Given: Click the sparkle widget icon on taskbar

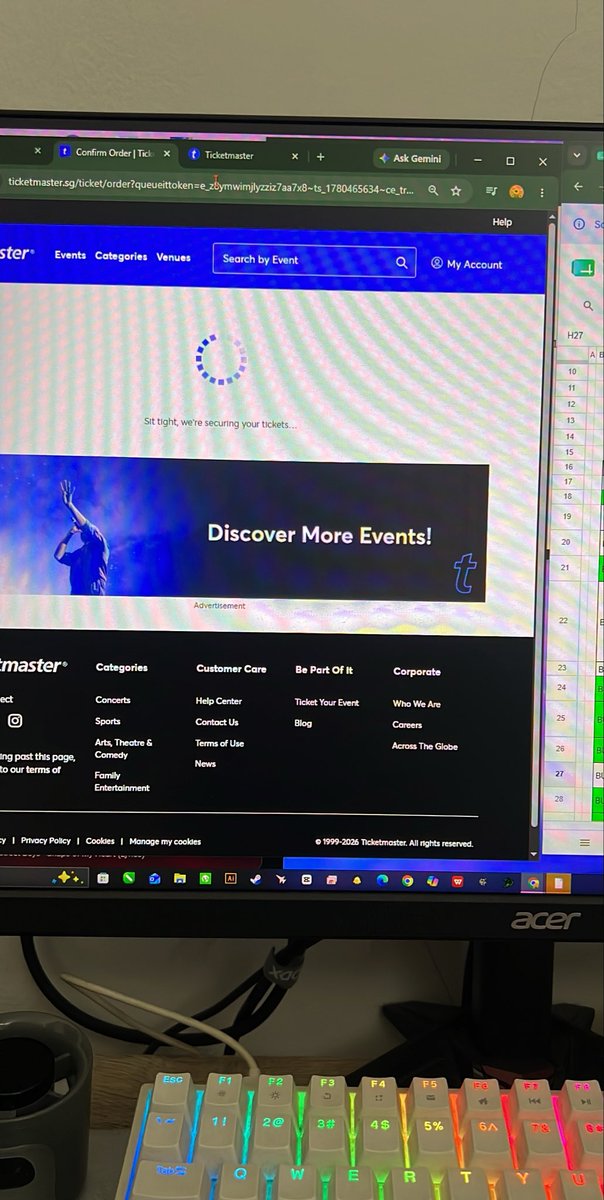Looking at the screenshot, I should [x=68, y=878].
